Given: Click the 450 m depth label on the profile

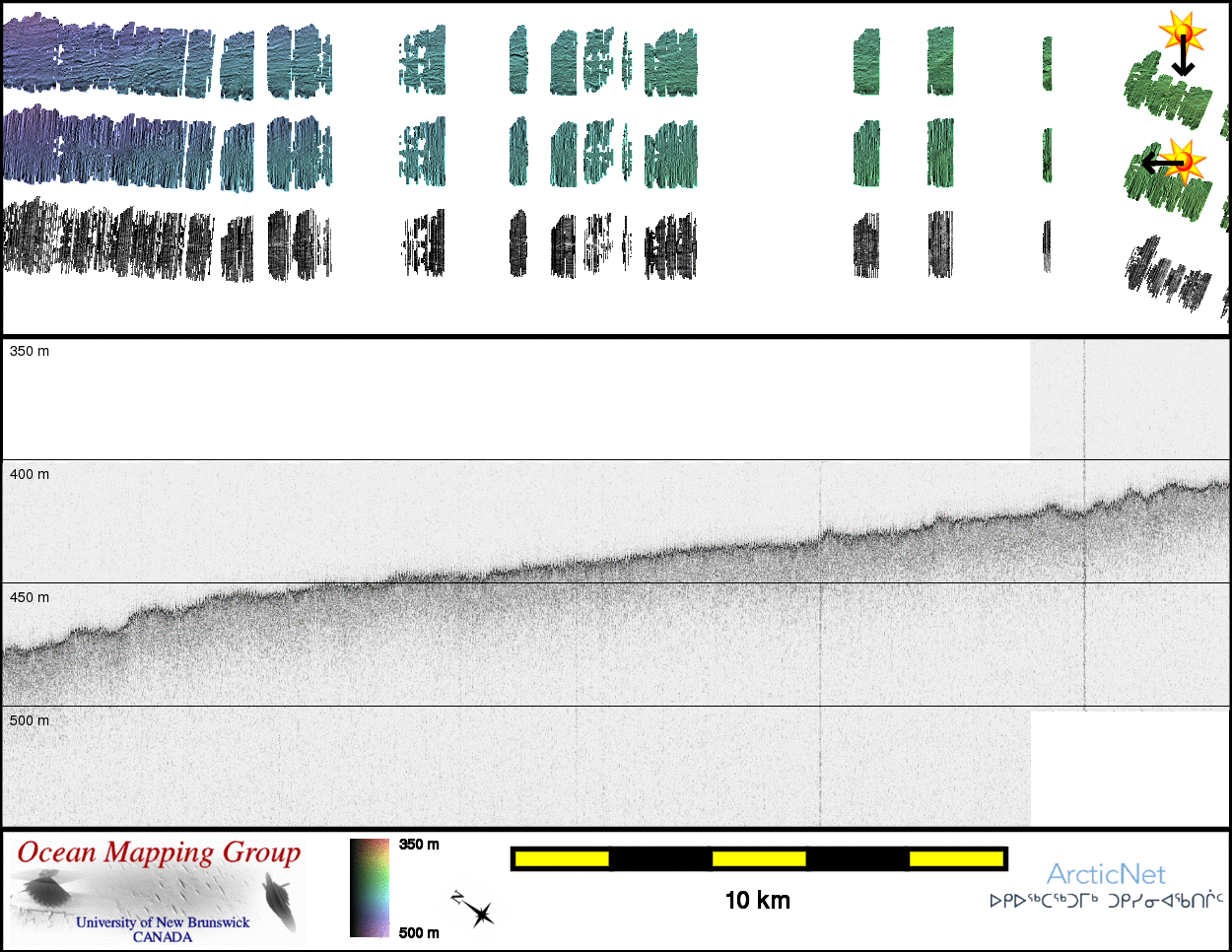Looking at the screenshot, I should [x=30, y=597].
